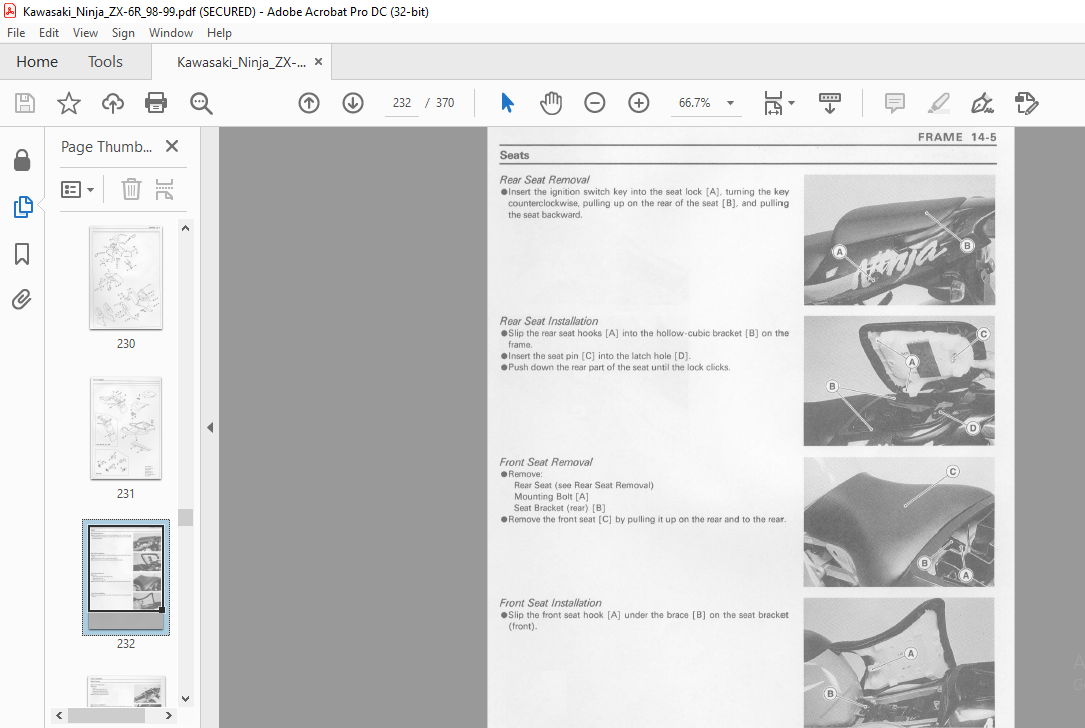1085x728 pixels.
Task: Click the total page count 370
Action: pos(445,103)
